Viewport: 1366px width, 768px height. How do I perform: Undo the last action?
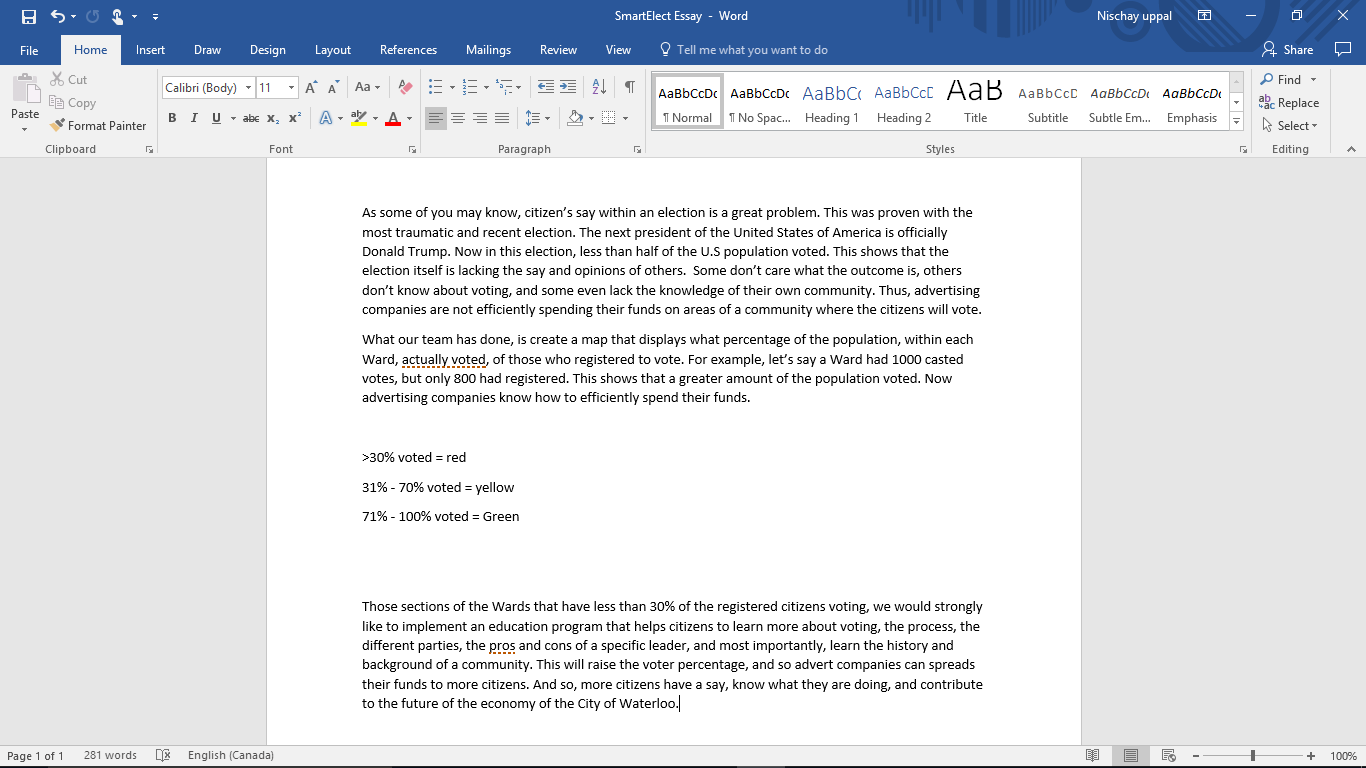click(58, 16)
